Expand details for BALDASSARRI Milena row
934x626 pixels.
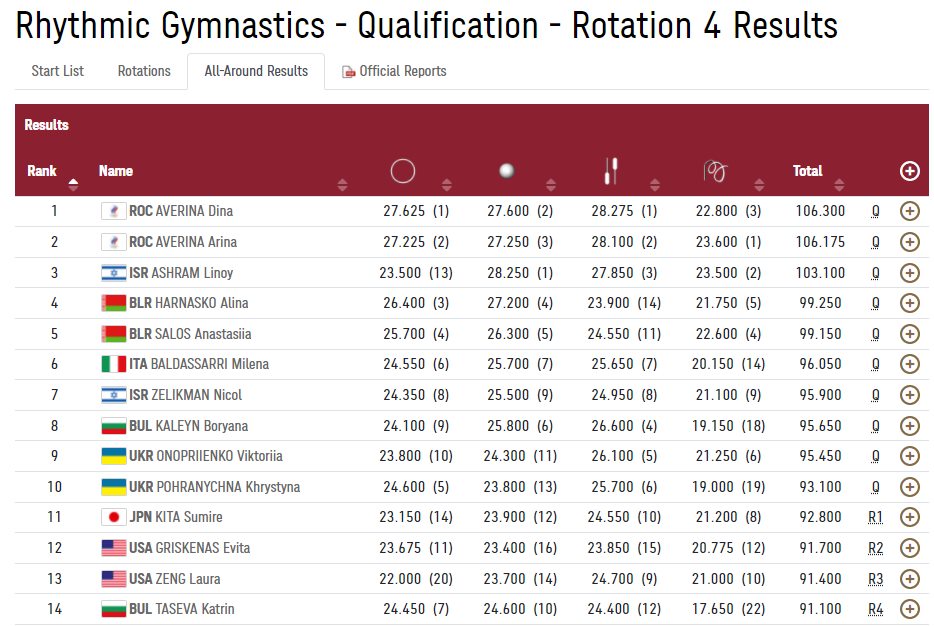click(x=909, y=364)
